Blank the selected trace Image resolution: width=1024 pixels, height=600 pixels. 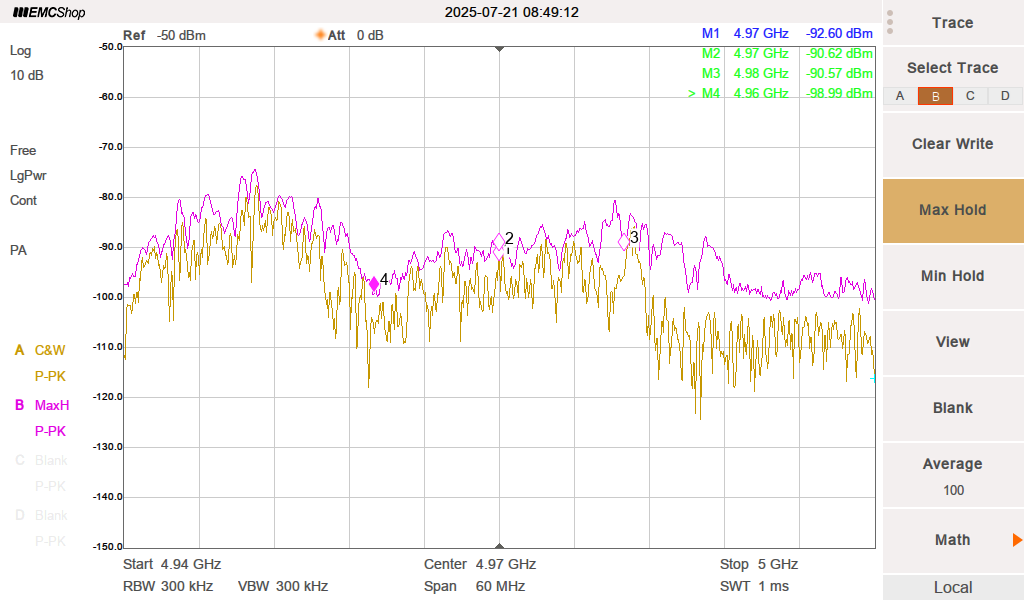coord(952,408)
